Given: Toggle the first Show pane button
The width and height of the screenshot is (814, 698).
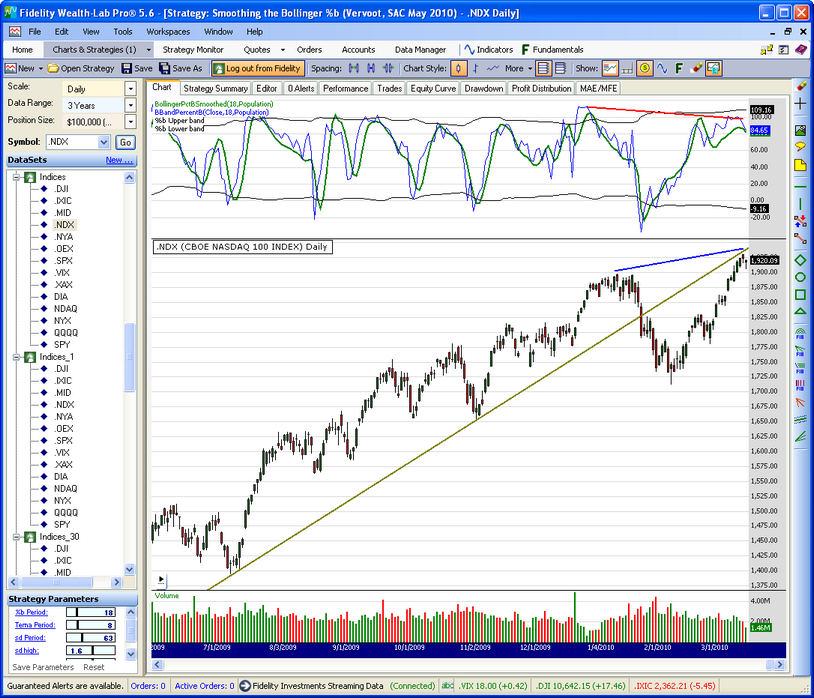Looking at the screenshot, I should [610, 68].
